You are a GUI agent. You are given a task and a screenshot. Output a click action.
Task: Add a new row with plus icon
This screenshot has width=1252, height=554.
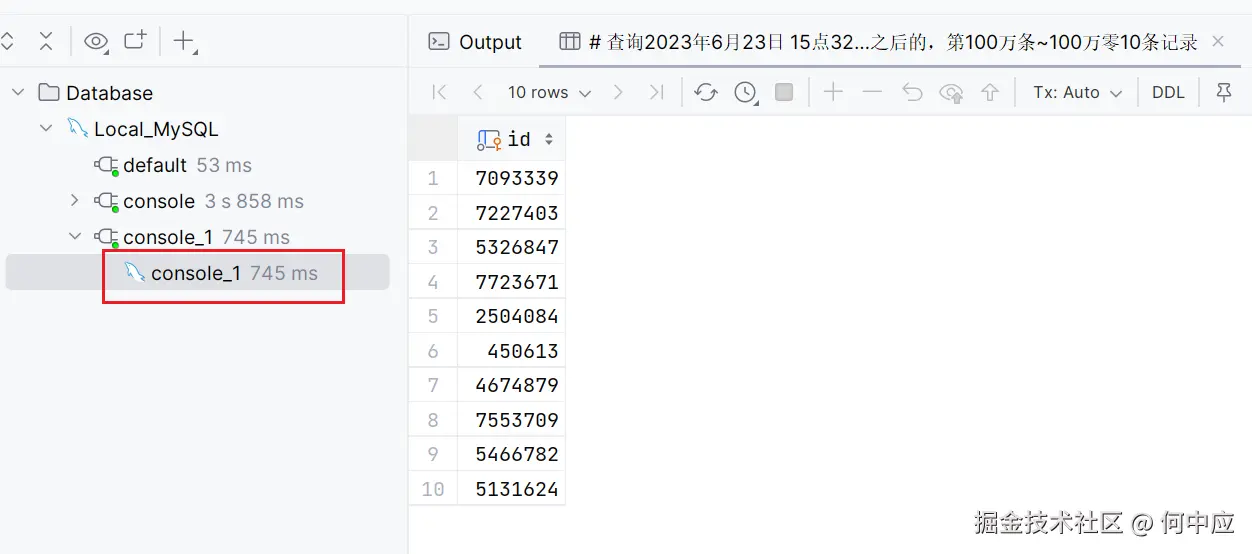point(833,92)
